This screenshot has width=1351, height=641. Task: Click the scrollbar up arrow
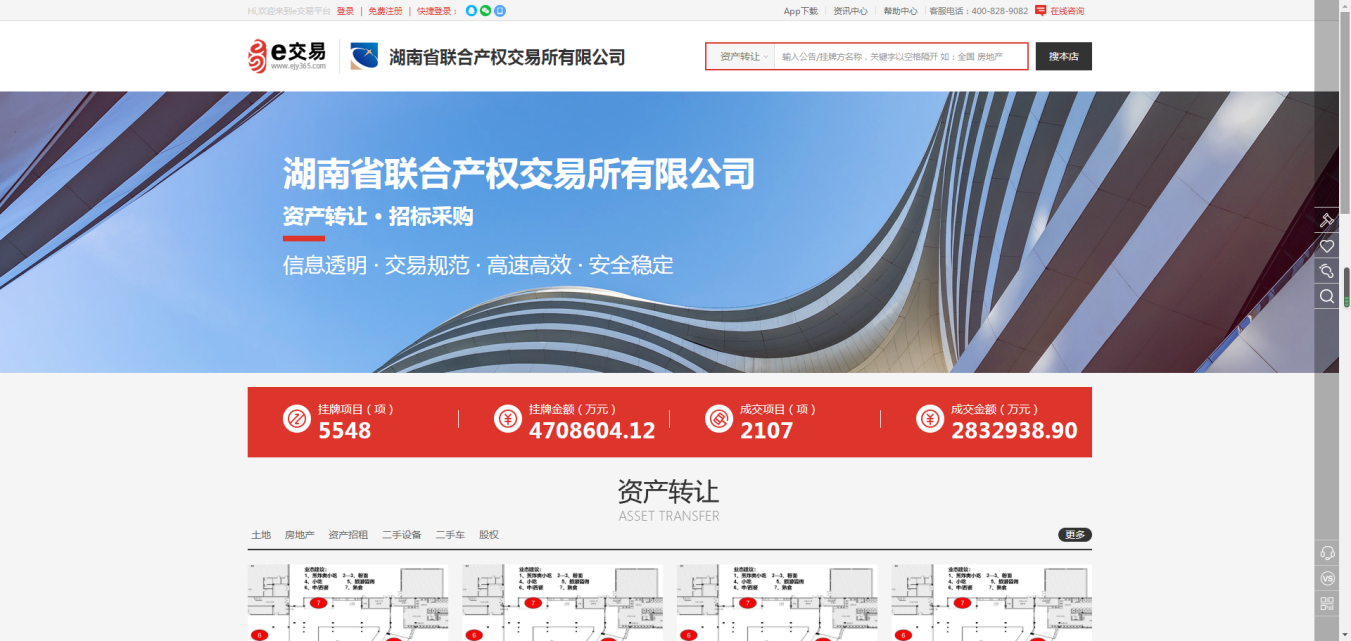(1346, 5)
